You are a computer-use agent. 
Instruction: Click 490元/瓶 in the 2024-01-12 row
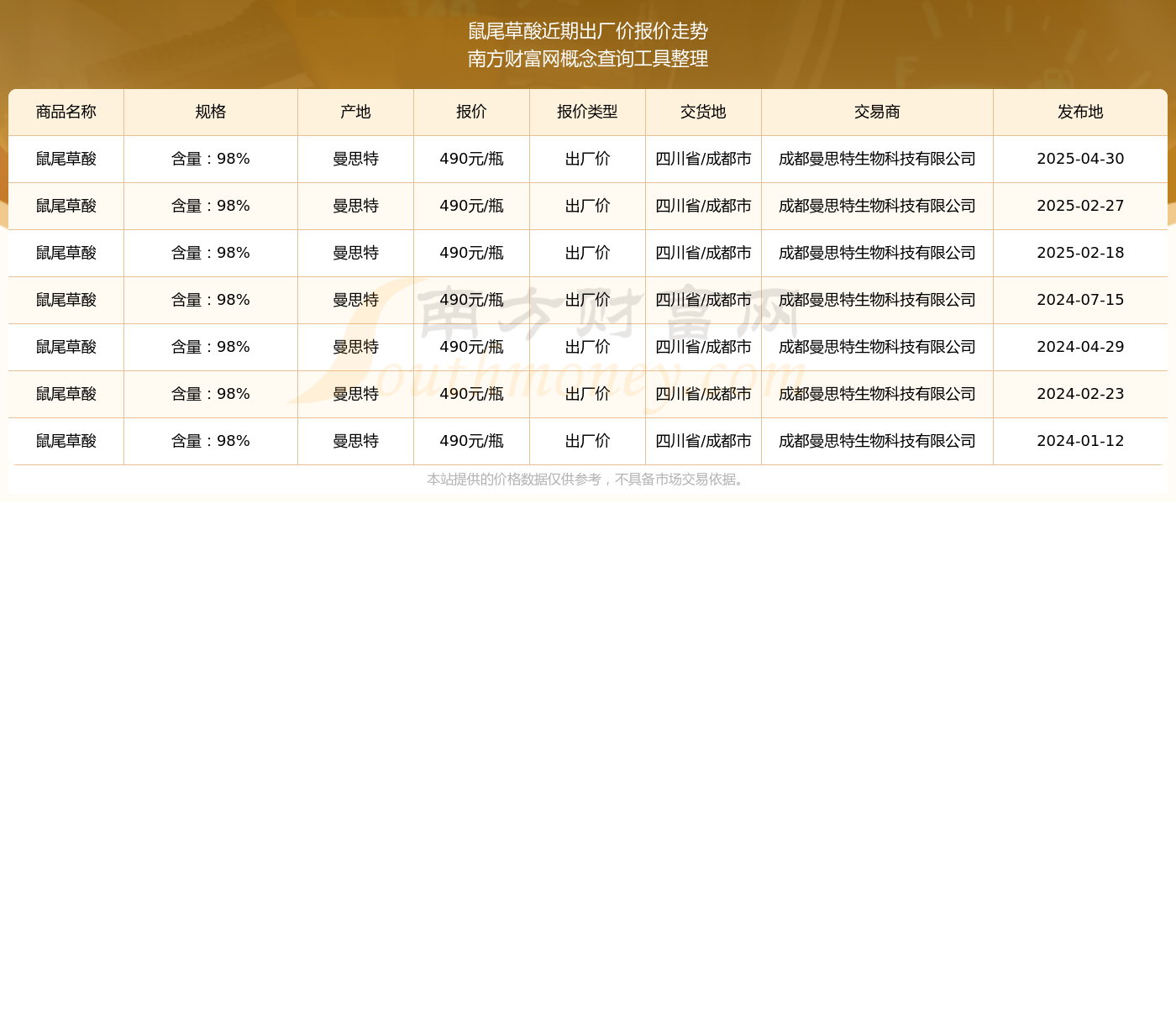point(471,441)
